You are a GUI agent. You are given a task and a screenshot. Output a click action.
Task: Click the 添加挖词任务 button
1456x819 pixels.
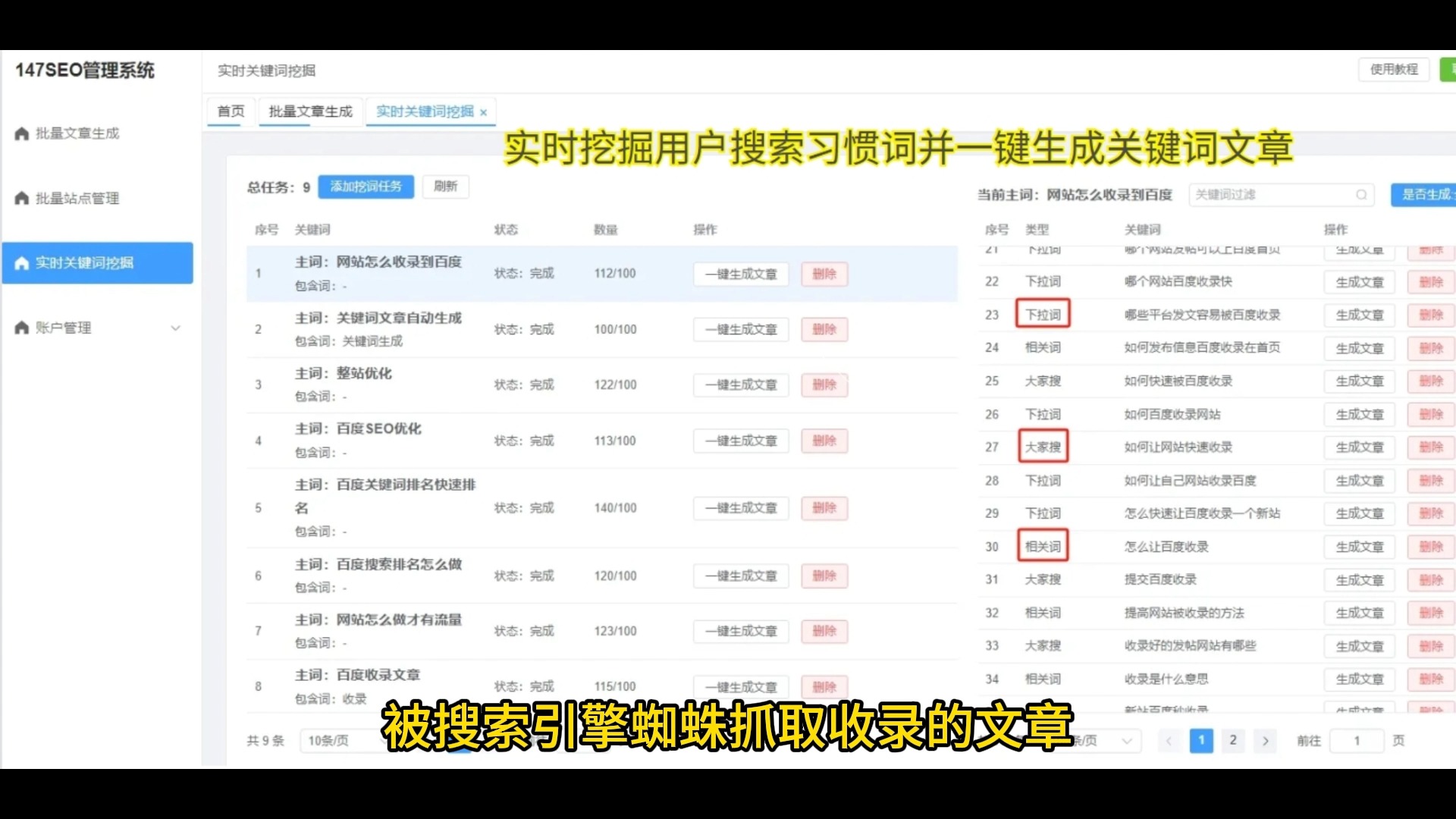pos(366,187)
